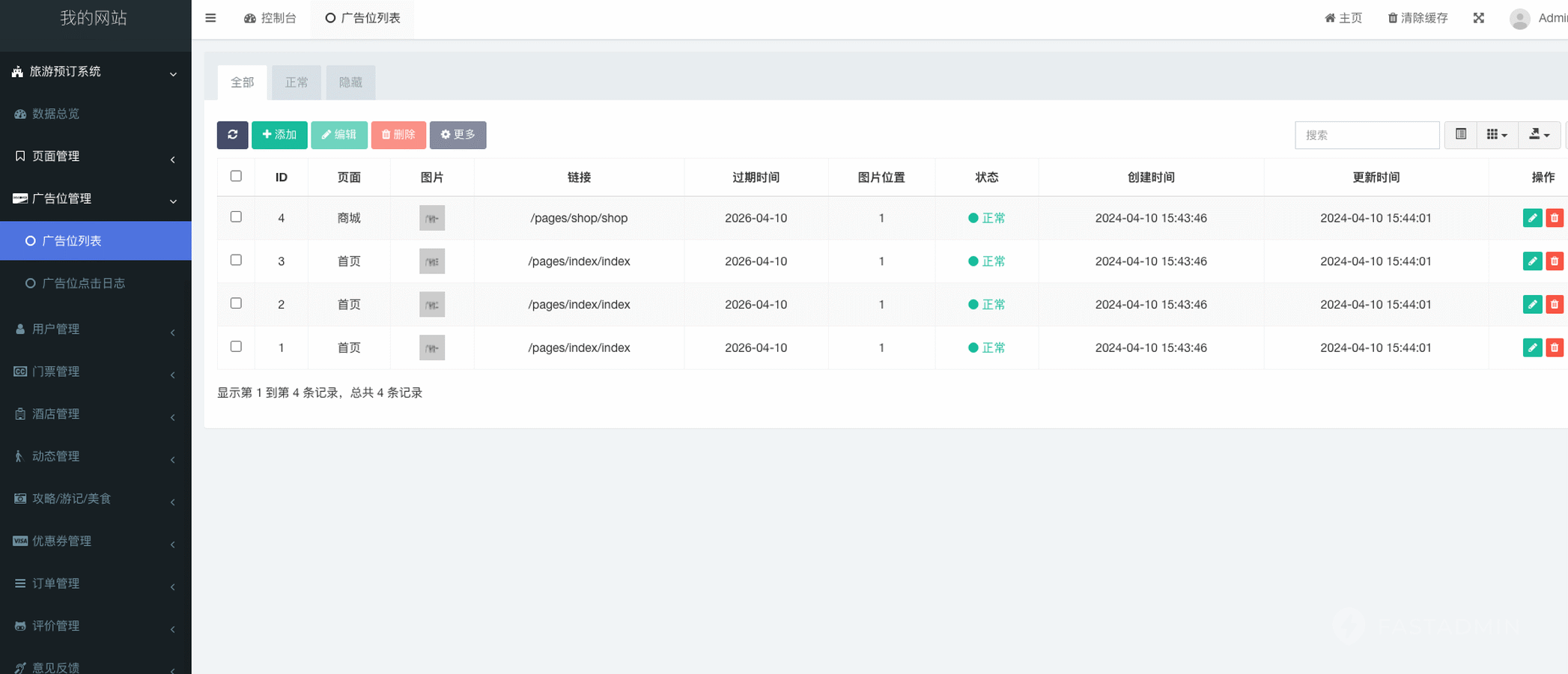Toggle the sidebar hamburger menu icon

(x=210, y=18)
